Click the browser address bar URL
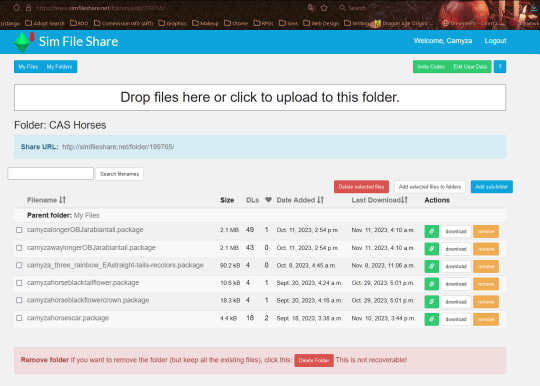540x386 pixels. pos(100,8)
